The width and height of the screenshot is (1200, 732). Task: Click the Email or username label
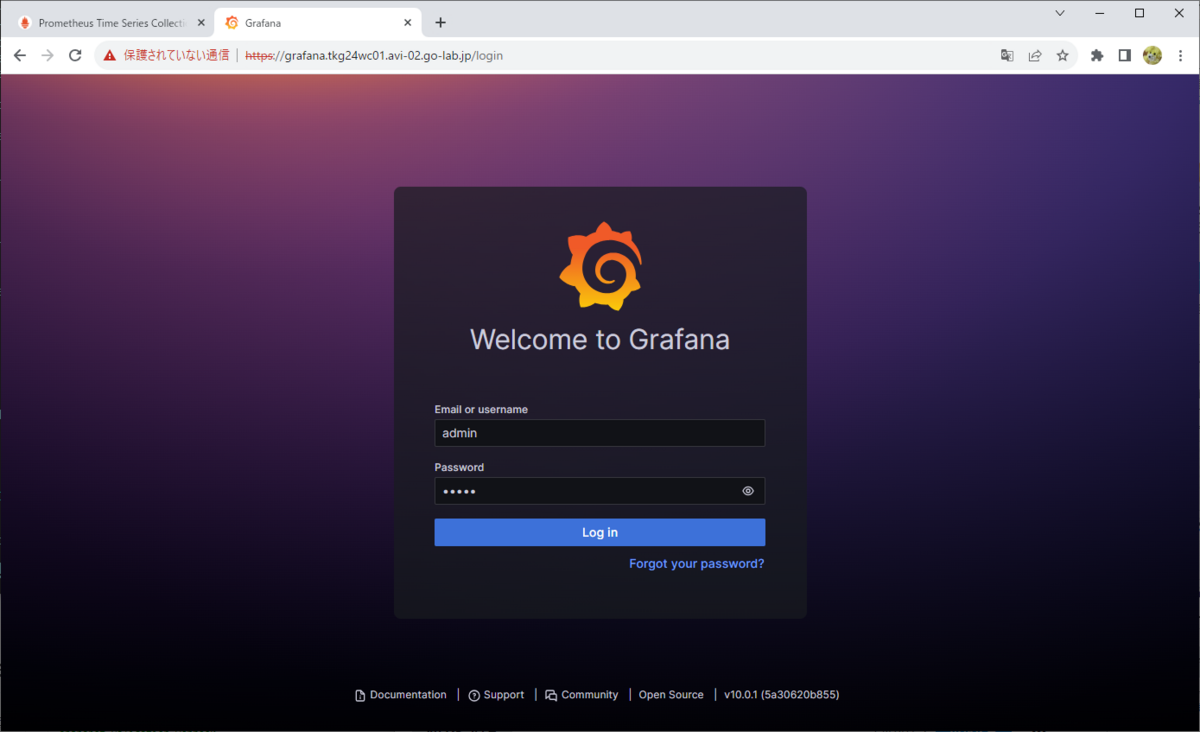pyautogui.click(x=481, y=409)
